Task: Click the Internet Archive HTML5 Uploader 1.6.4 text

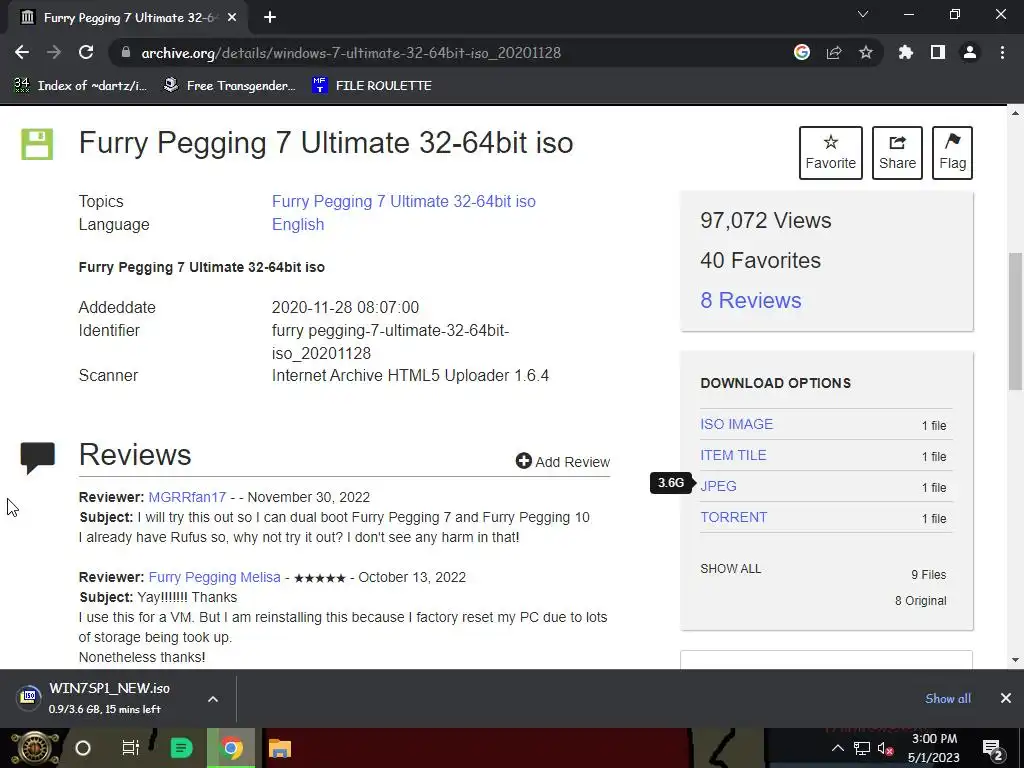Action: 410,376
